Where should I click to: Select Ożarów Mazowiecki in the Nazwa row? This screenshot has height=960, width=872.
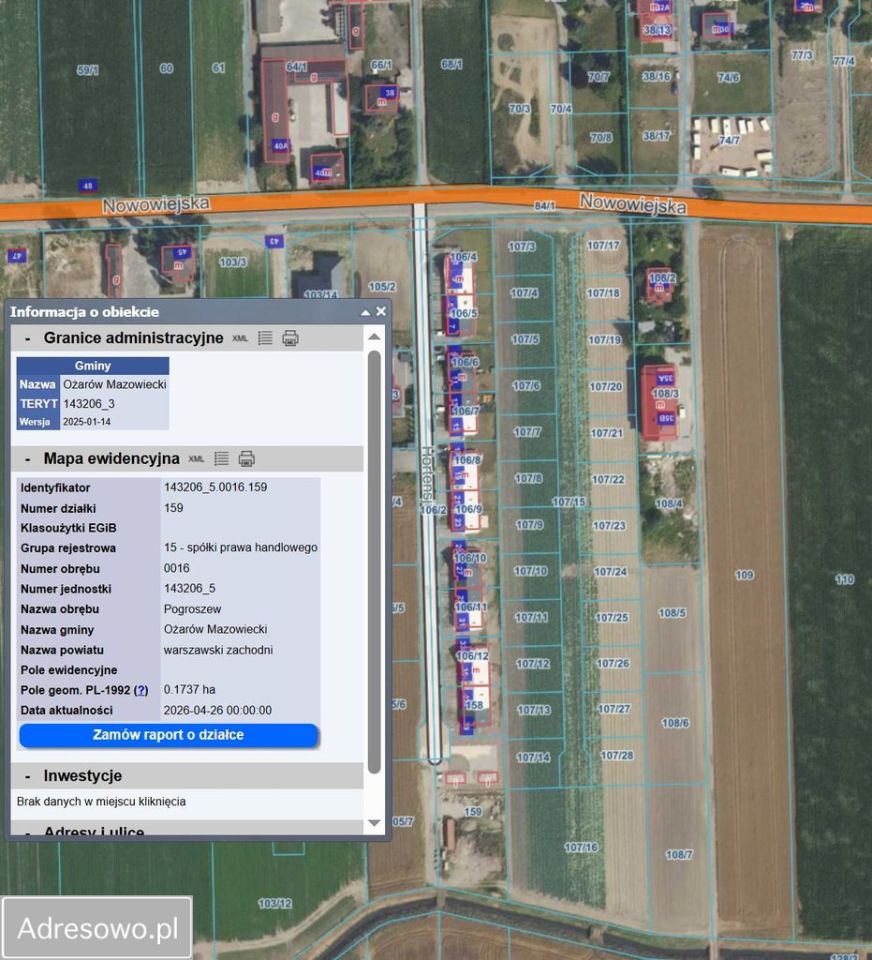(115, 384)
